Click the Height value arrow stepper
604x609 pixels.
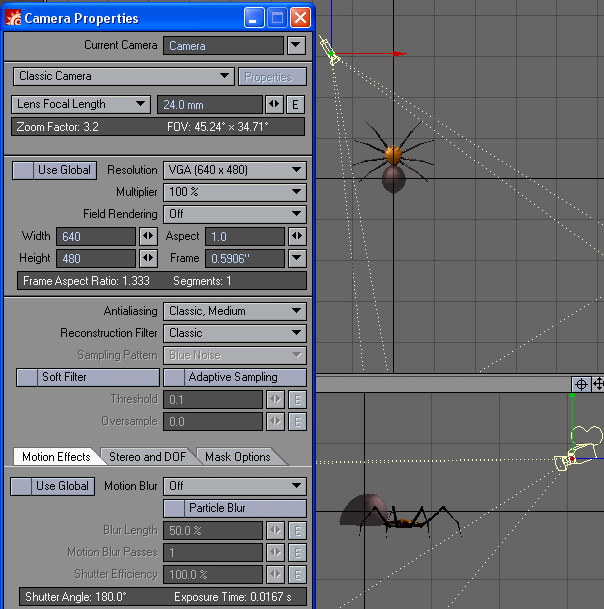coord(148,259)
